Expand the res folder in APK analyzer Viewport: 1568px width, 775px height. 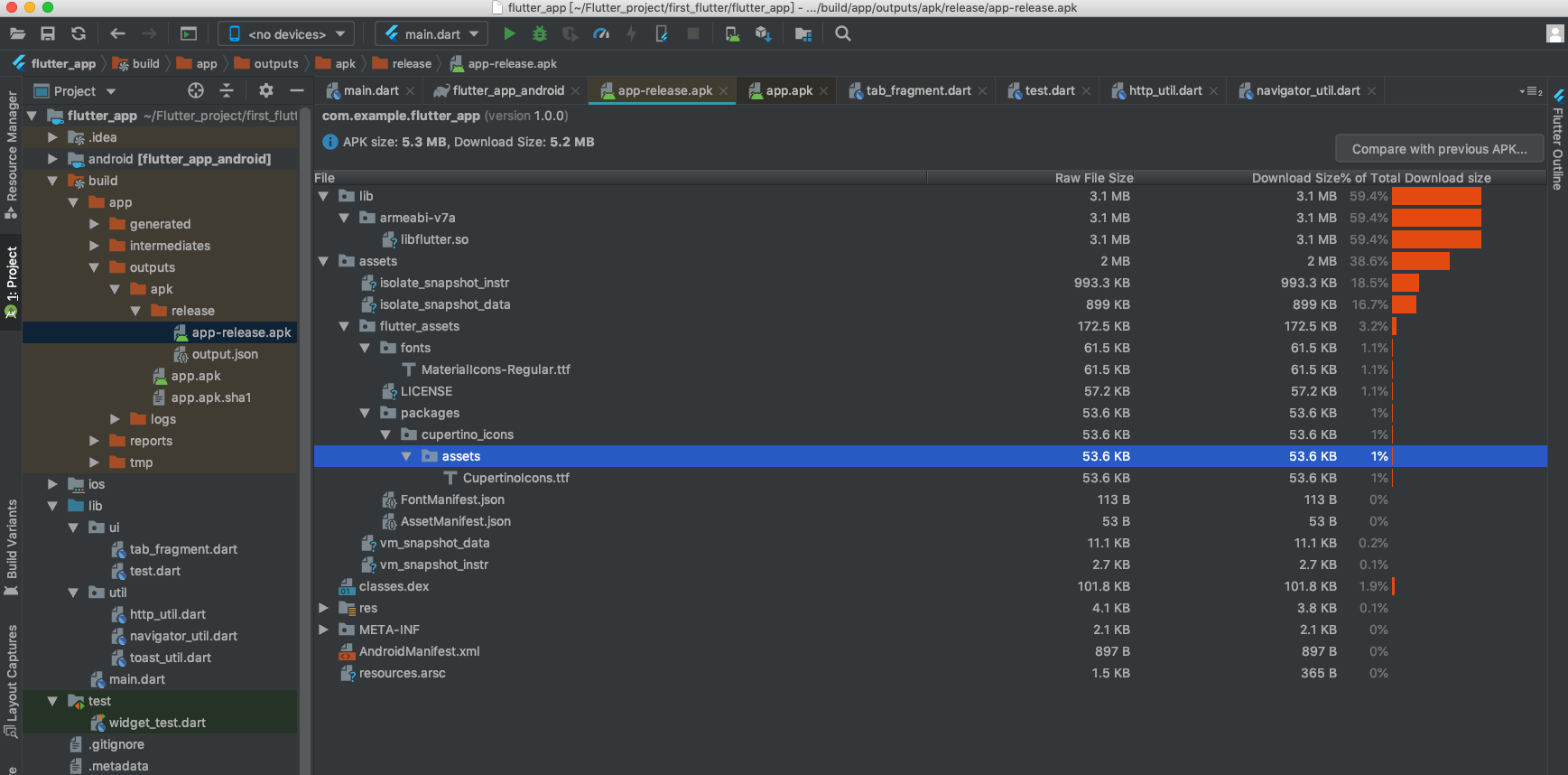tap(323, 608)
